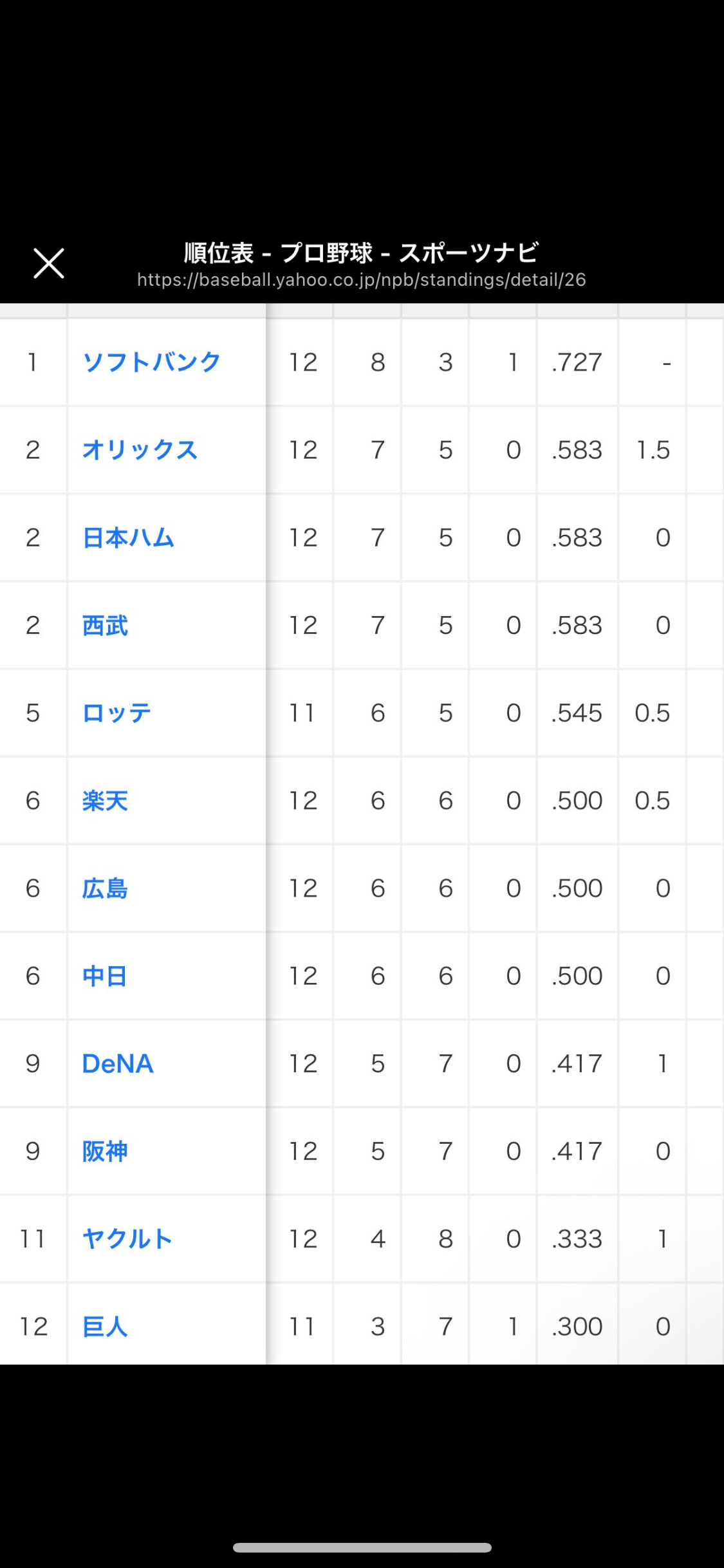Click the rank number 1 cell
Image resolution: width=724 pixels, height=1568 pixels.
coord(32,362)
